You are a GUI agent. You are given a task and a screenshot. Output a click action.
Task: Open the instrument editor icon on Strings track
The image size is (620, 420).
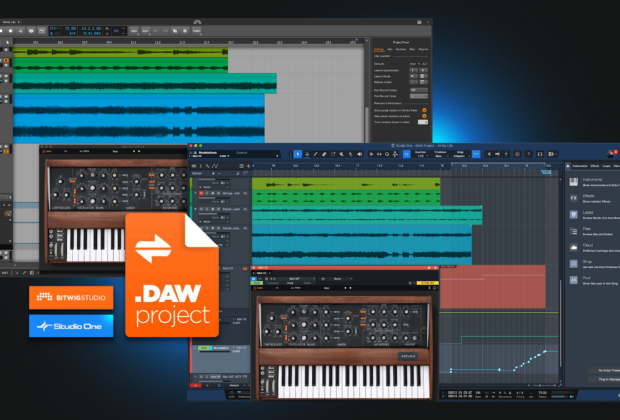coord(245,193)
